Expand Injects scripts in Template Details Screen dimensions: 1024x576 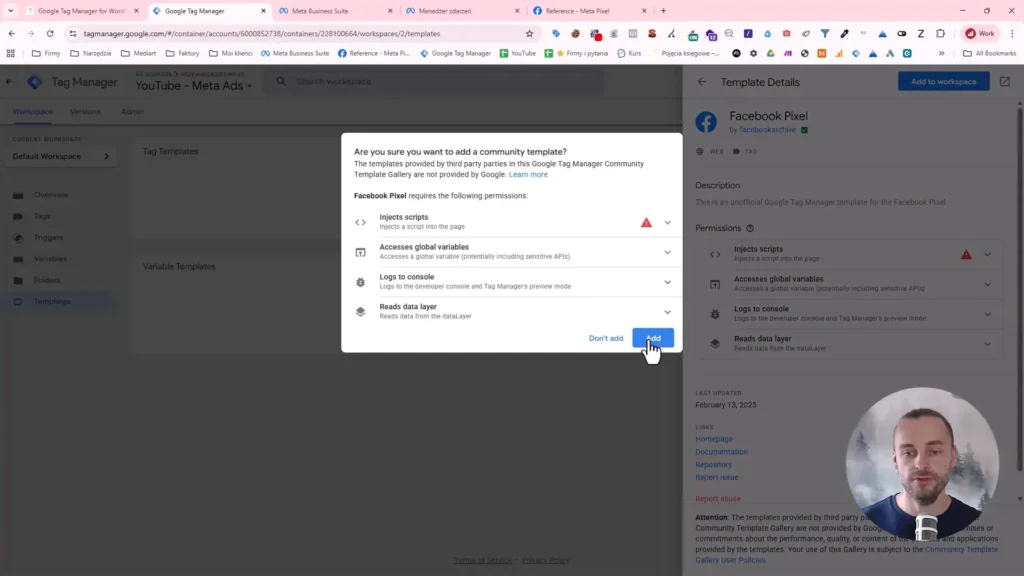[x=987, y=255]
